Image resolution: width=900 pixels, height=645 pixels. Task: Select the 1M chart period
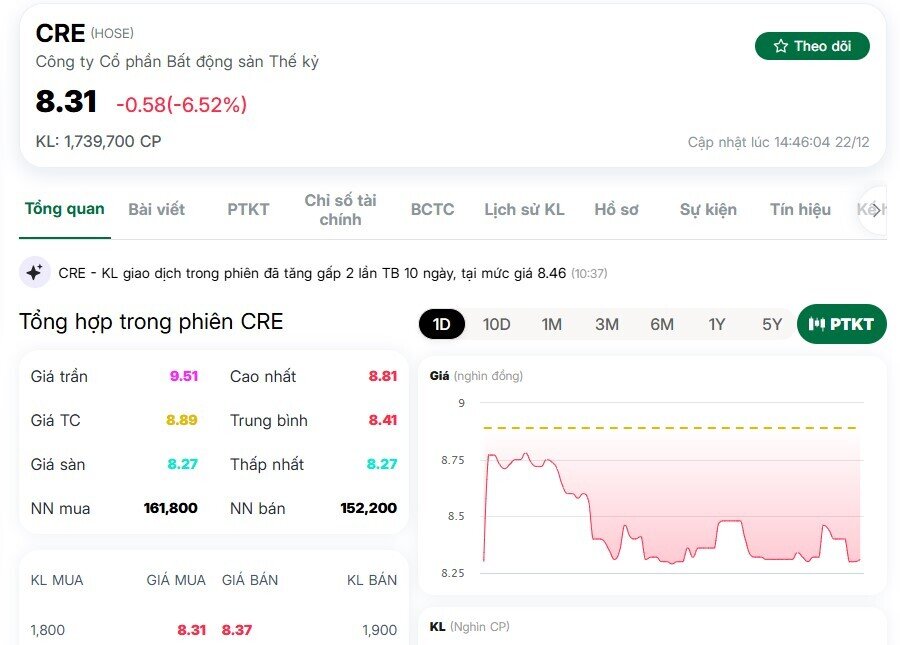point(552,324)
